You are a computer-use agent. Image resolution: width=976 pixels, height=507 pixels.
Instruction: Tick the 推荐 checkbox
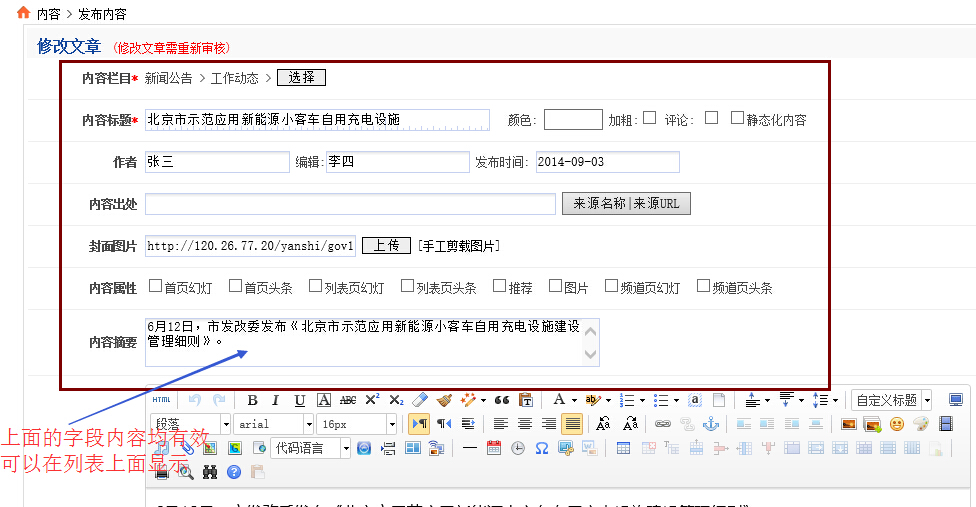pos(499,287)
